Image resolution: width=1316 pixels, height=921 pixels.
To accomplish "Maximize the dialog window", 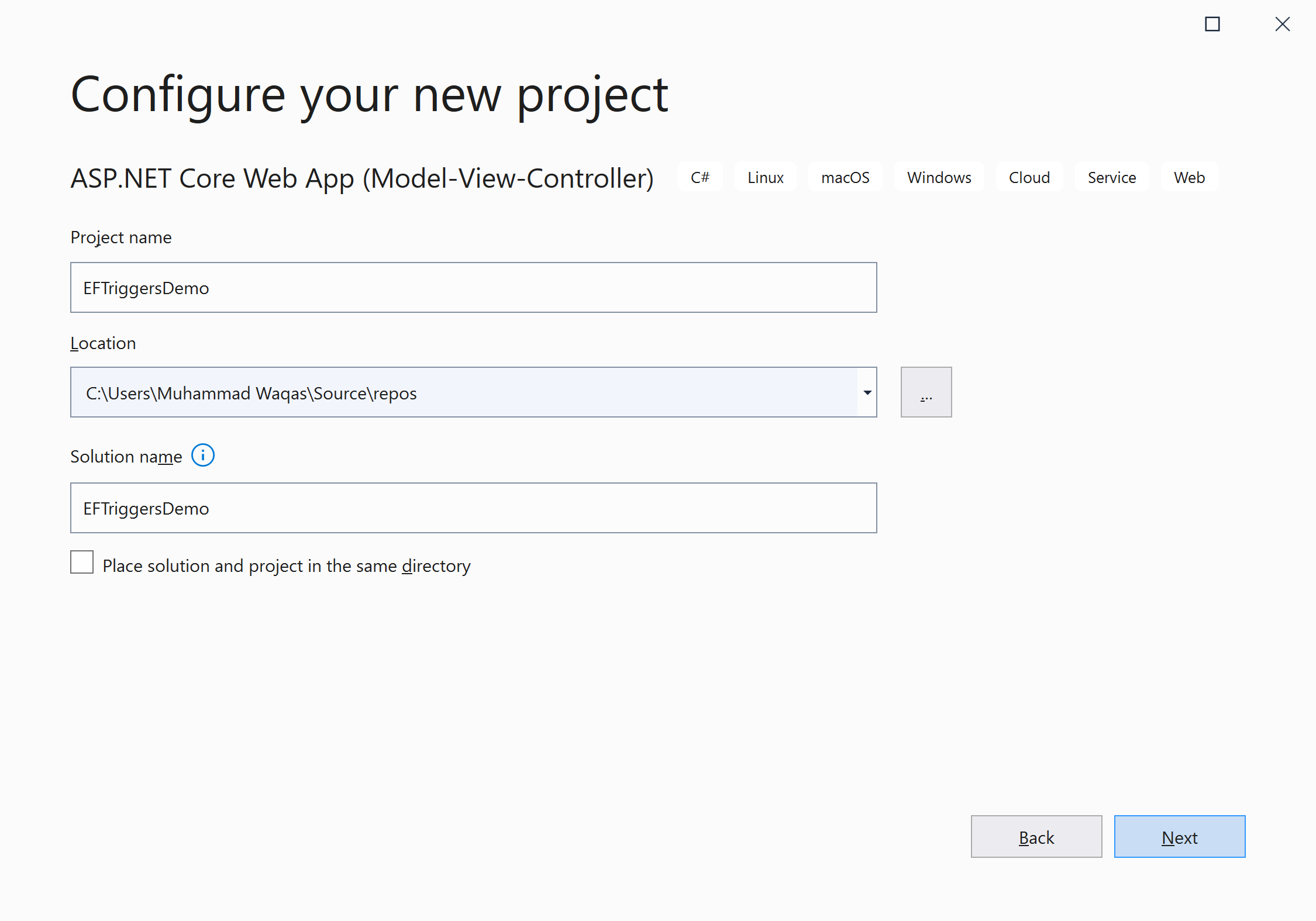I will pyautogui.click(x=1212, y=24).
